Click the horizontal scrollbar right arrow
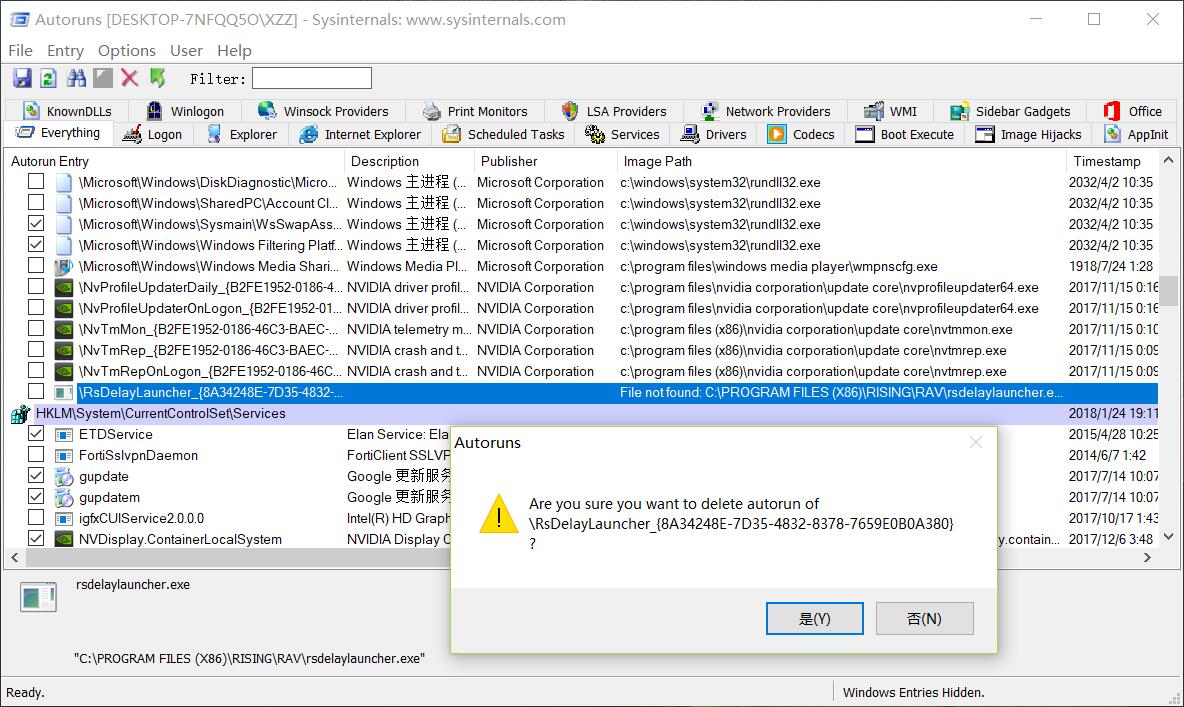Image resolution: width=1184 pixels, height=707 pixels. [1148, 557]
